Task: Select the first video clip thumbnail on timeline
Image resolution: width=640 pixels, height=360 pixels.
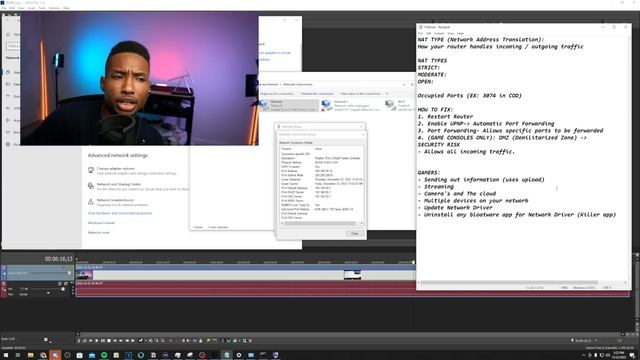Action: [x=84, y=275]
